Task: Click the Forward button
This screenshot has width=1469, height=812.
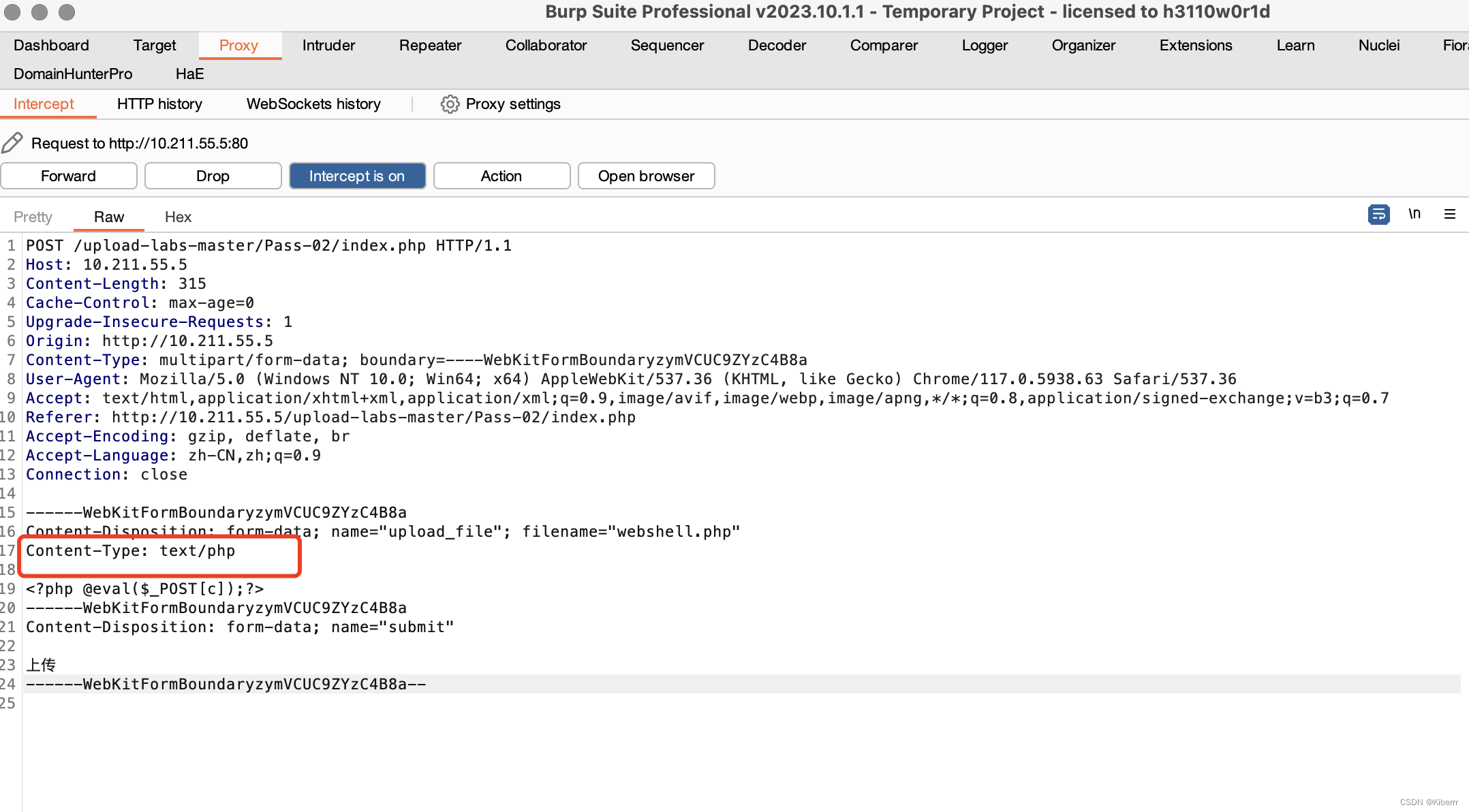Action: pyautogui.click(x=68, y=176)
